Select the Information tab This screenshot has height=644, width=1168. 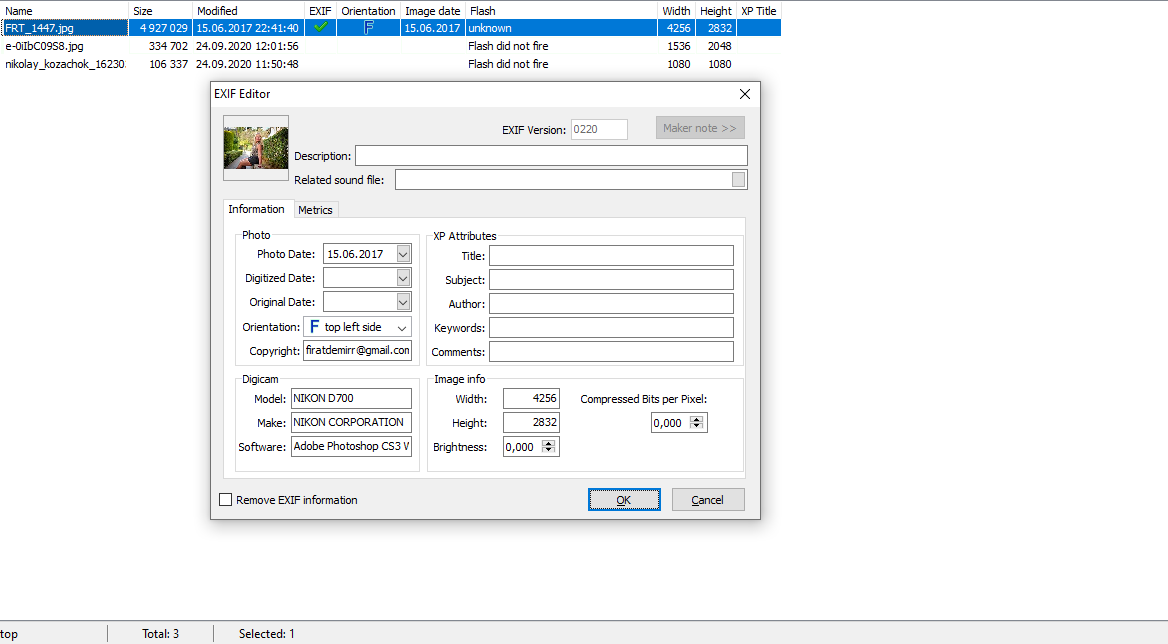[x=256, y=209]
